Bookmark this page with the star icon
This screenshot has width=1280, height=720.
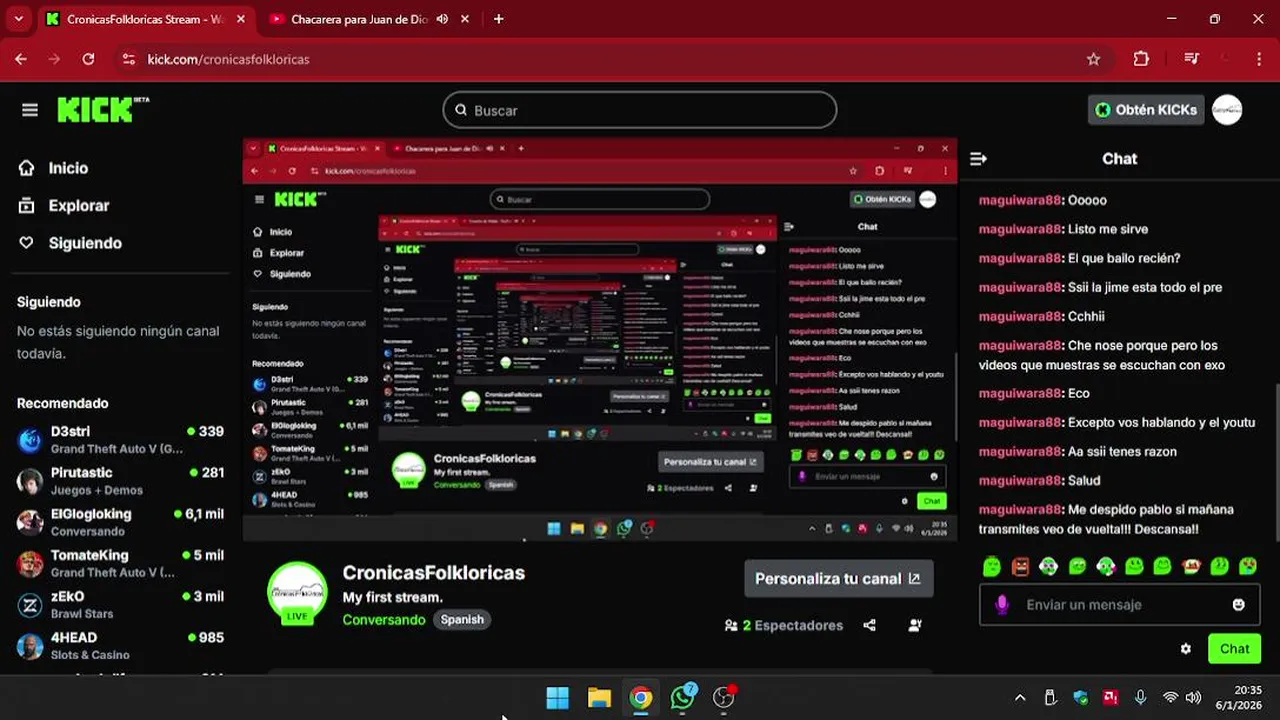[1093, 59]
